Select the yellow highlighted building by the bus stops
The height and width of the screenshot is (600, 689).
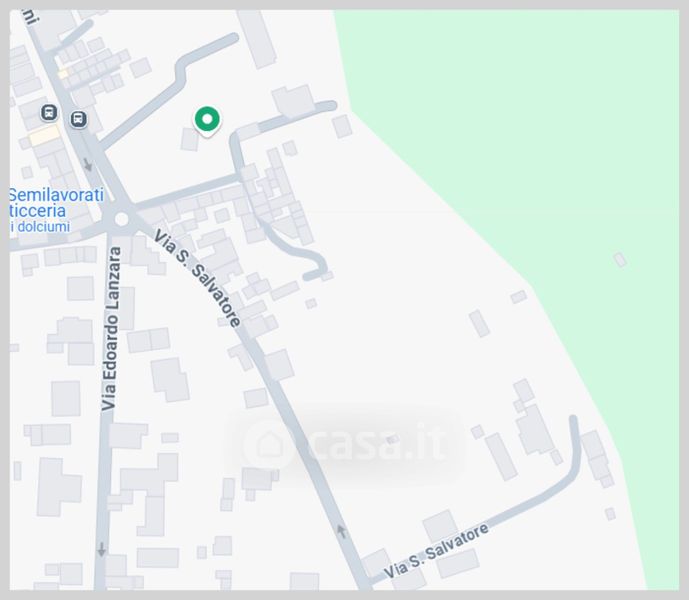click(45, 135)
